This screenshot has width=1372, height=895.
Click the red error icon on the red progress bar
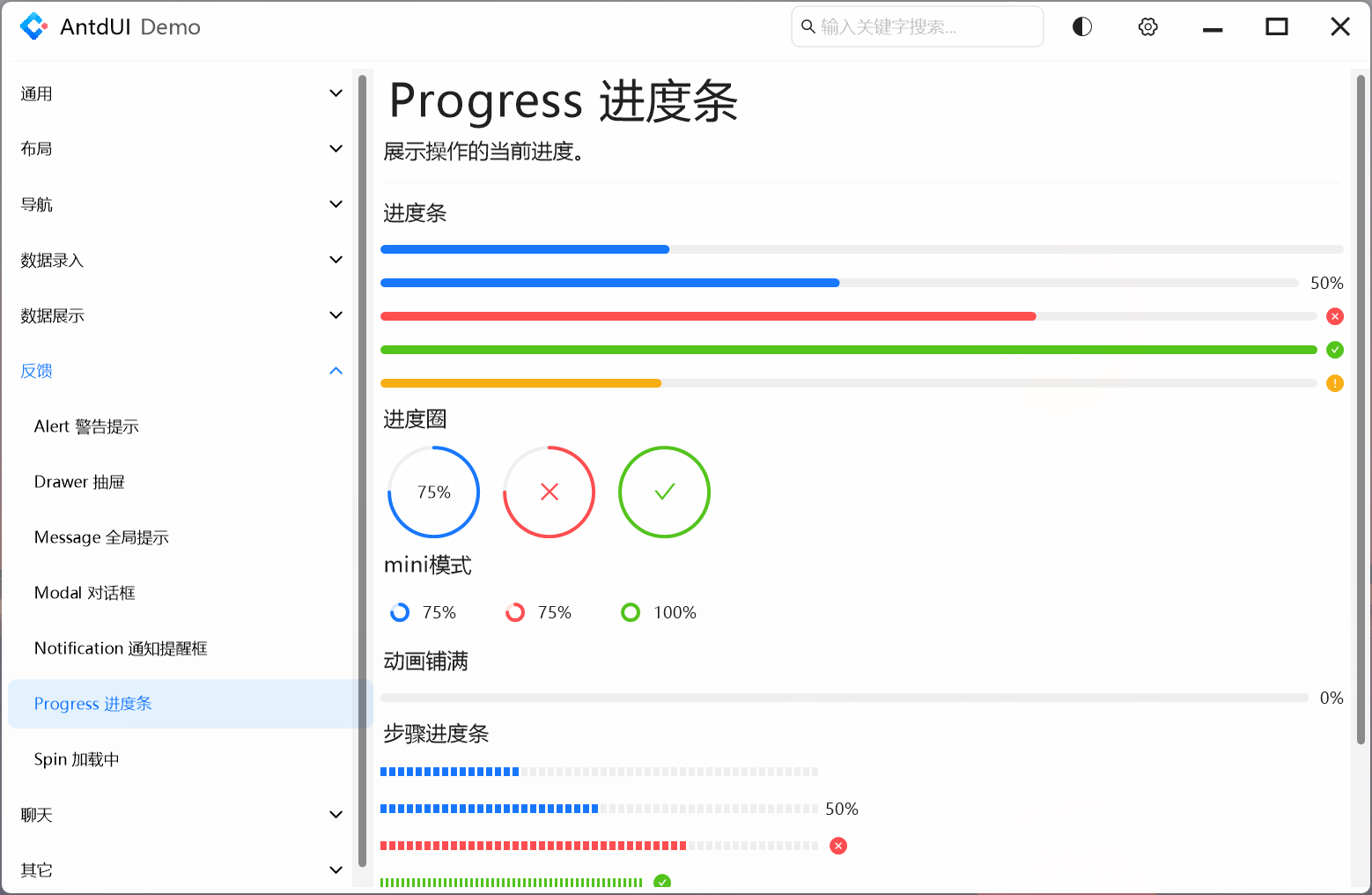click(x=1335, y=316)
